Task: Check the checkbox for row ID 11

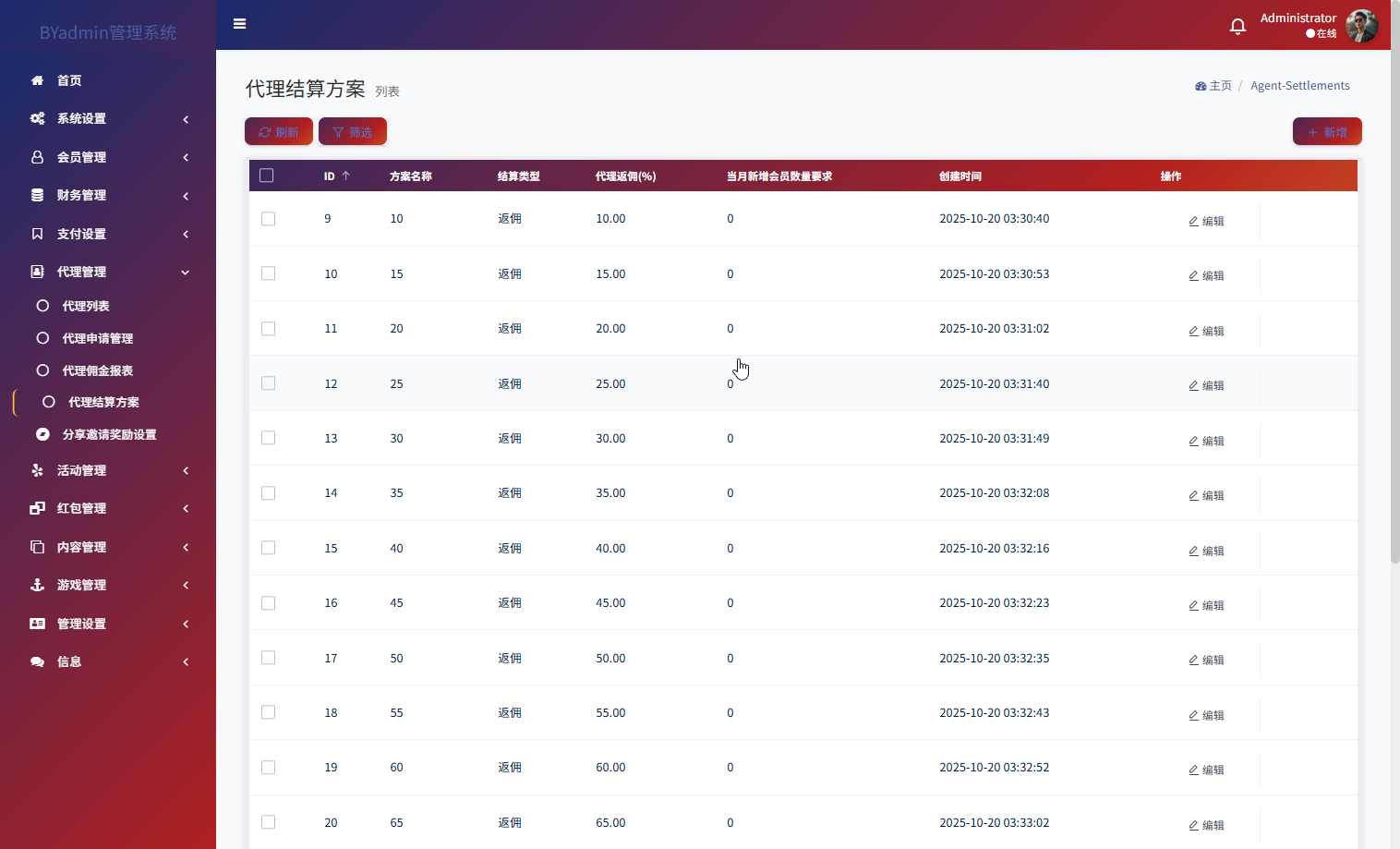Action: coord(269,329)
